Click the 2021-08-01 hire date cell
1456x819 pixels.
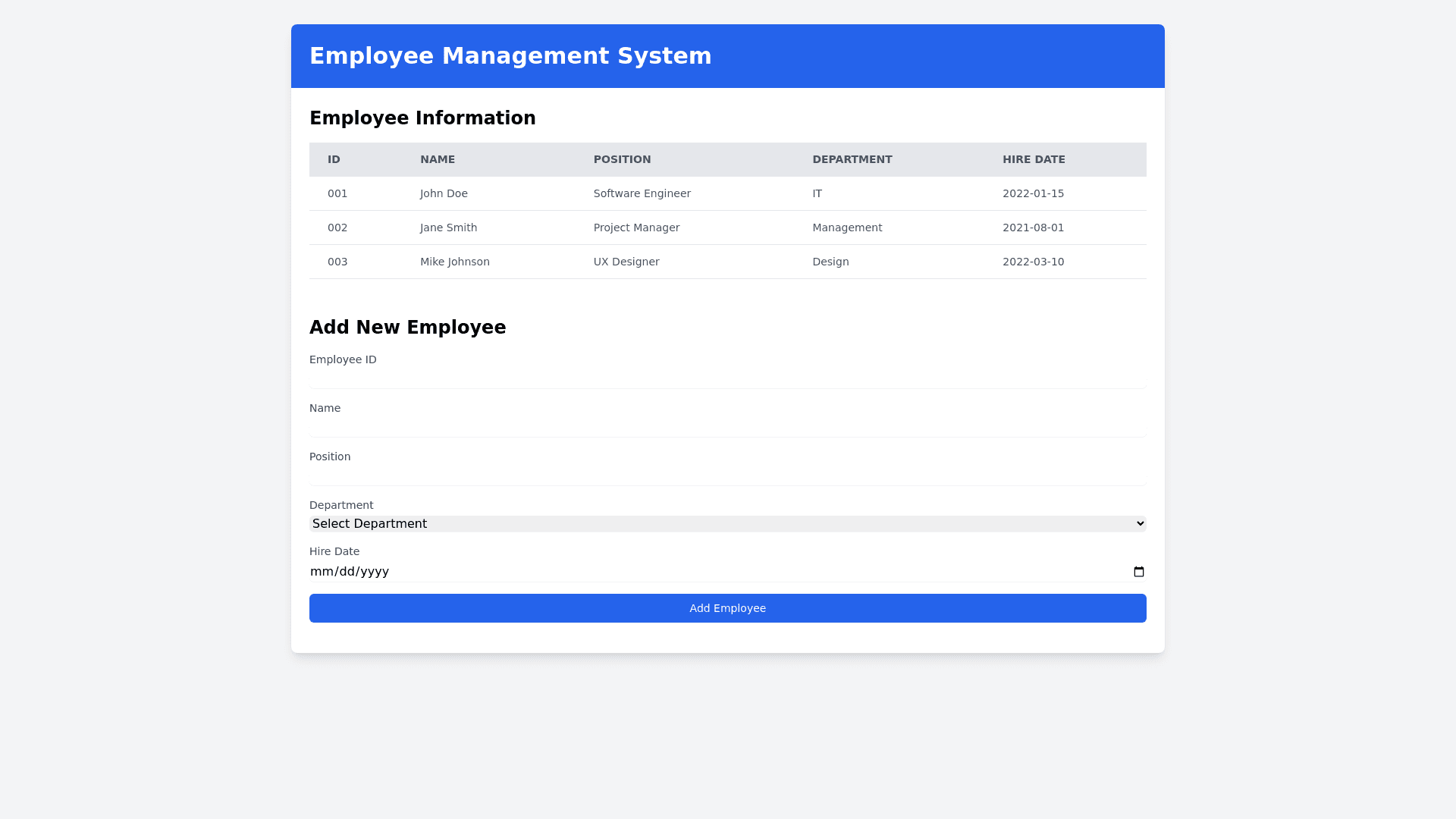click(1033, 227)
